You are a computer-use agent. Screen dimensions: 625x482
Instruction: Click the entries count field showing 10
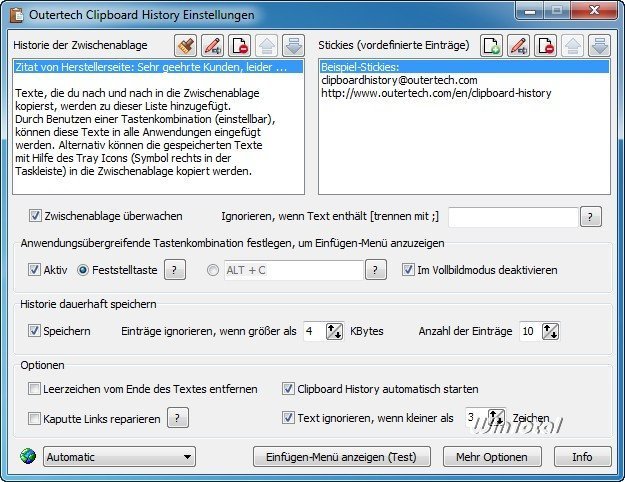pos(531,331)
